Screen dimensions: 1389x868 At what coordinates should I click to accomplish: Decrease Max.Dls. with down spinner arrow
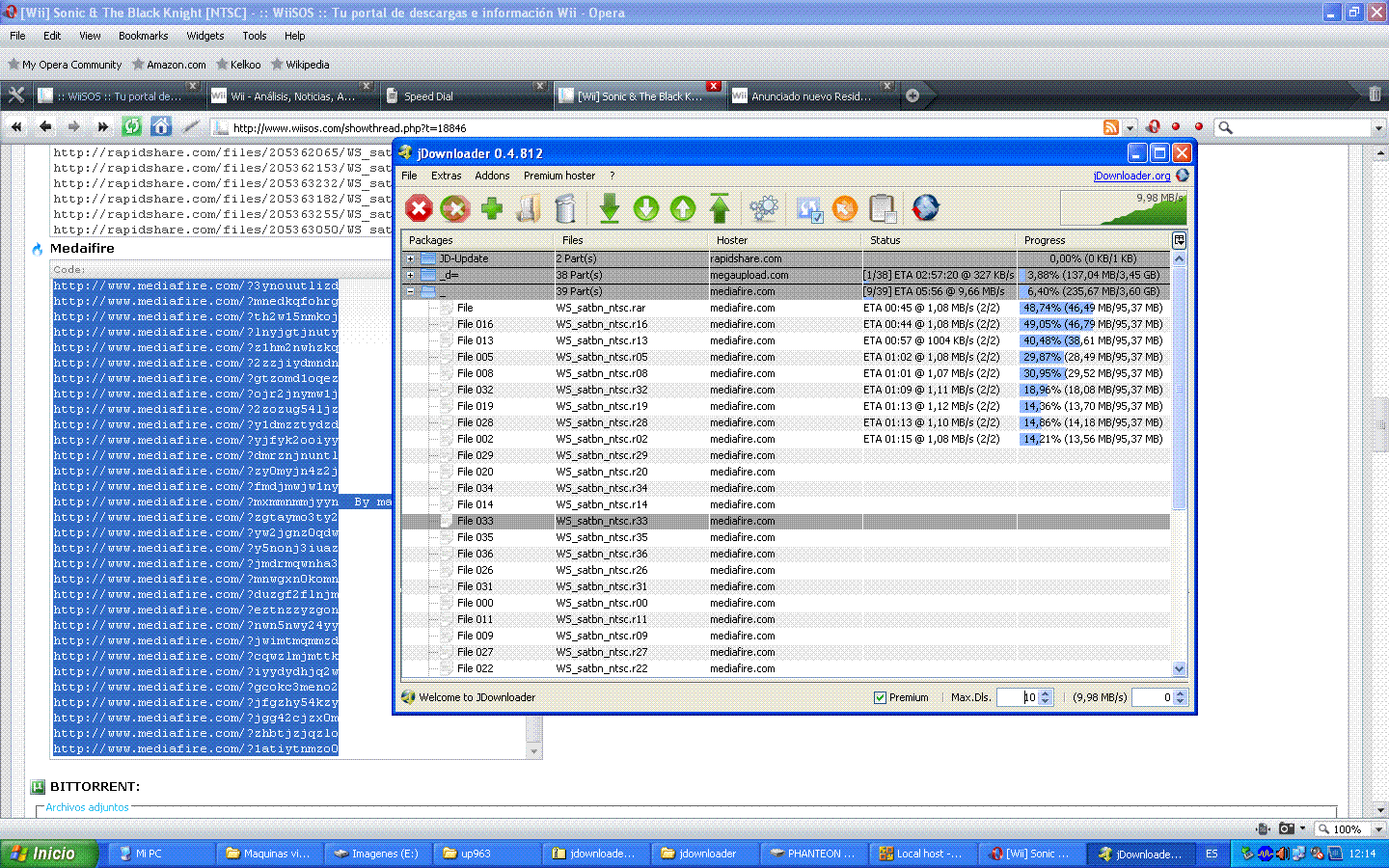[1046, 701]
